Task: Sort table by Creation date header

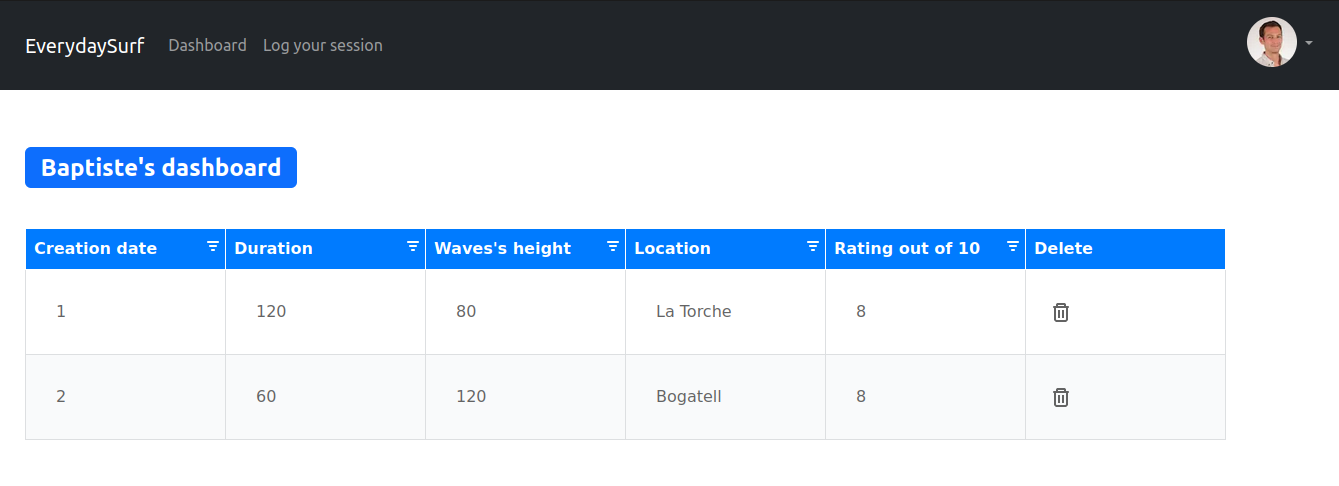Action: (x=96, y=248)
